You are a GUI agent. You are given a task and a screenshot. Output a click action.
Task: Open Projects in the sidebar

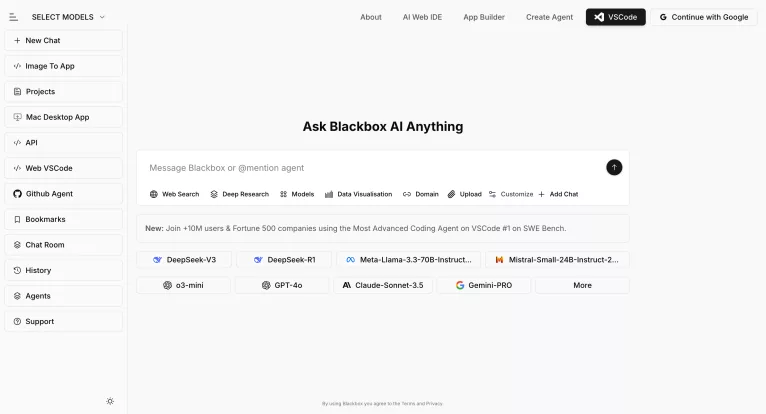point(64,91)
